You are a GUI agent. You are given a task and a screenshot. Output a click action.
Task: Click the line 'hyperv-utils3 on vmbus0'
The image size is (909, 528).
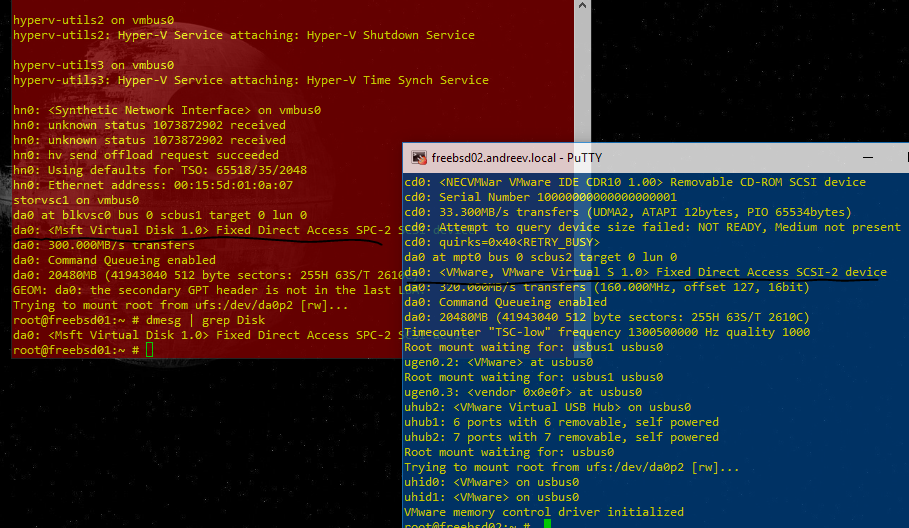(93, 65)
